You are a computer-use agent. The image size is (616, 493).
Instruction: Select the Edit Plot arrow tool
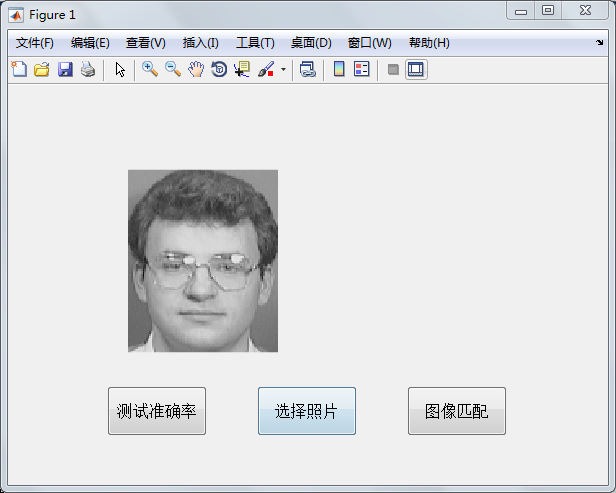[x=120, y=70]
